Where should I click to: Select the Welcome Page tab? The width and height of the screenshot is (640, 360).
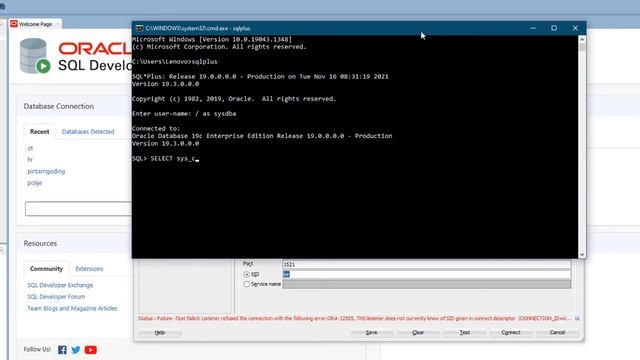point(36,24)
